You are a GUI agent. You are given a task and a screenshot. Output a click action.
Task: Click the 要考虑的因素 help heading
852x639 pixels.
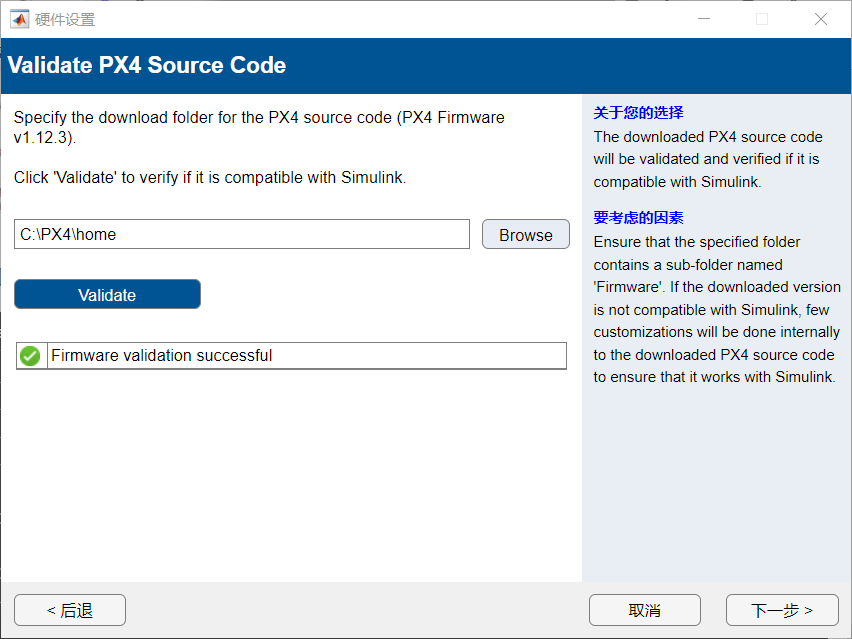pyautogui.click(x=638, y=218)
